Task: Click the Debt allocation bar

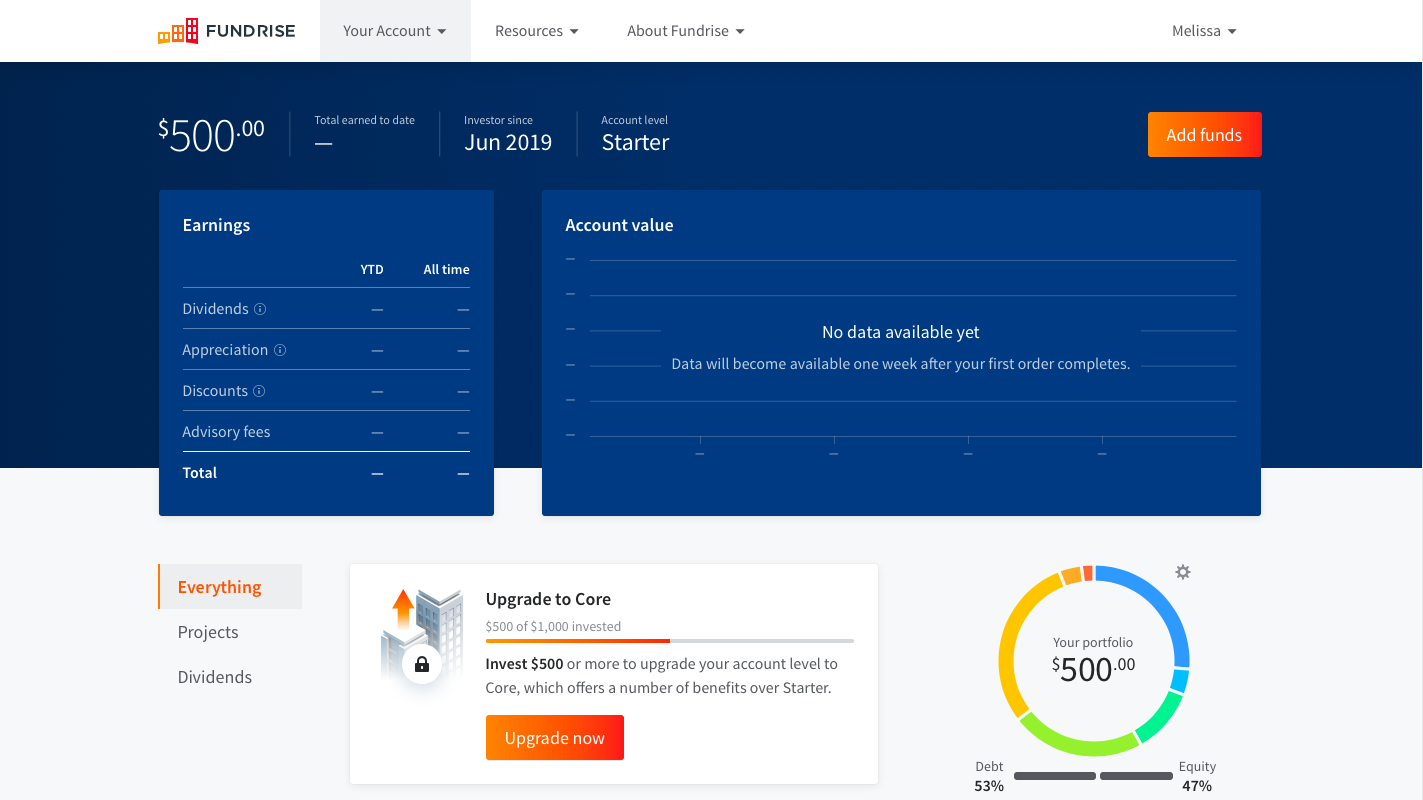Action: 1055,776
